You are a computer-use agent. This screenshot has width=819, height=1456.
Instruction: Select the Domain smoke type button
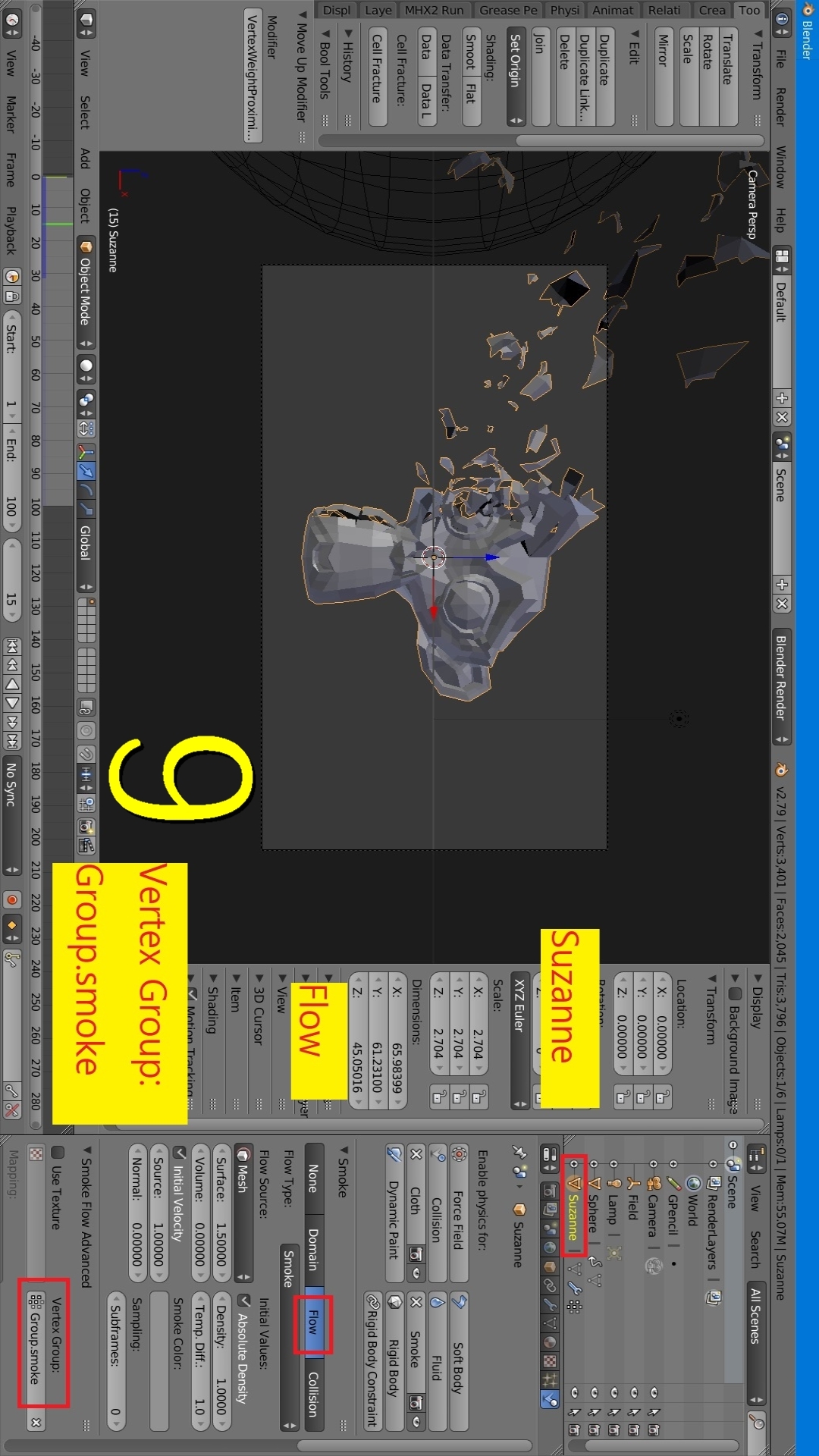(x=314, y=1249)
